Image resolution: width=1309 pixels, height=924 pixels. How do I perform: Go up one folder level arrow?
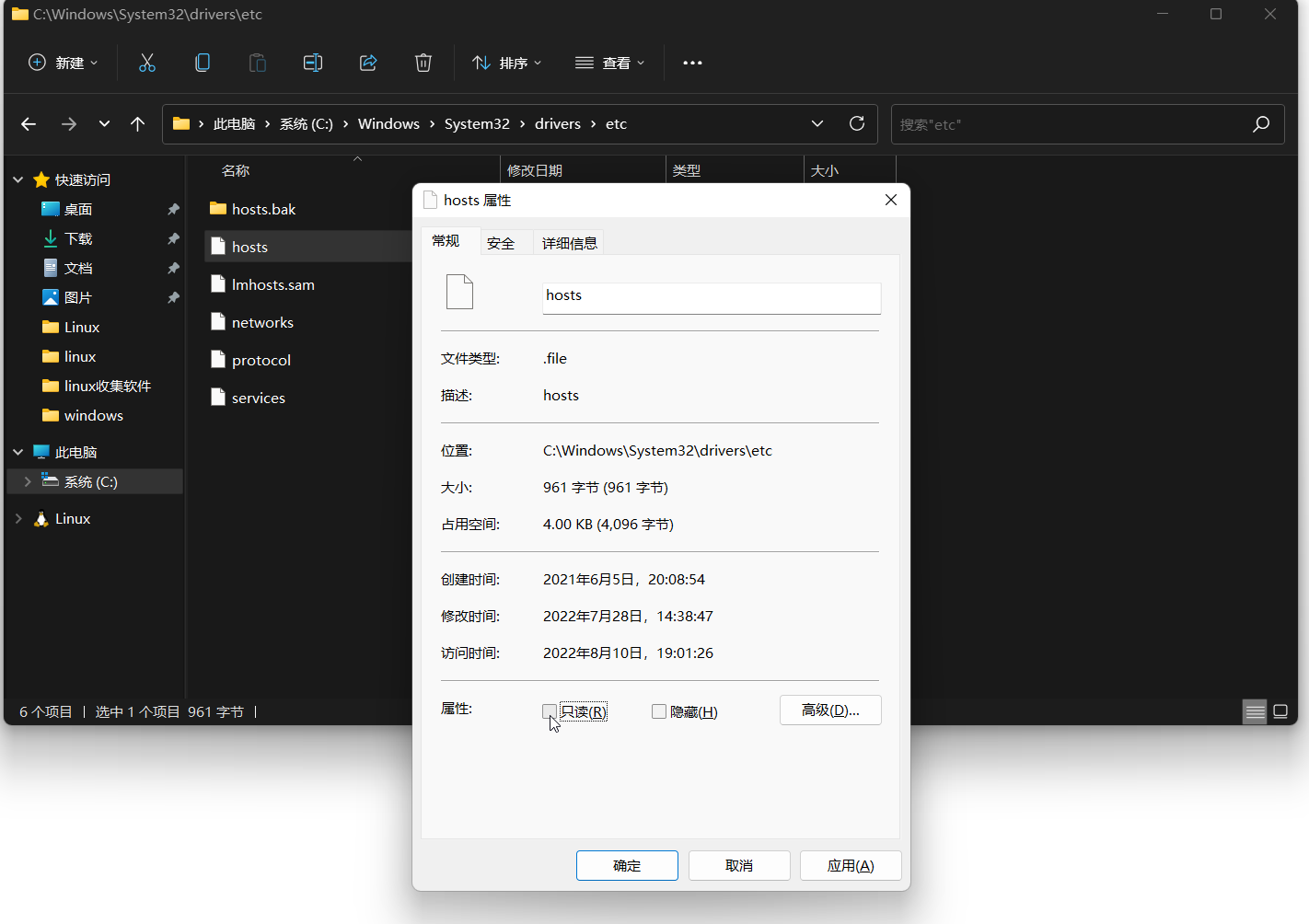point(138,123)
